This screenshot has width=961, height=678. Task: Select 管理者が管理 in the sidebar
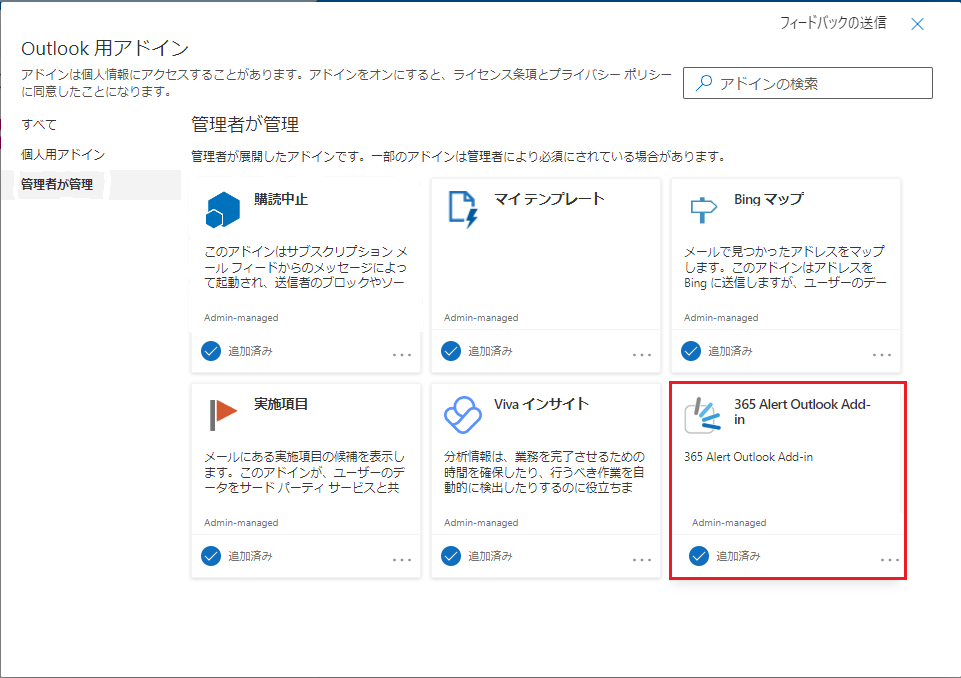pos(57,185)
